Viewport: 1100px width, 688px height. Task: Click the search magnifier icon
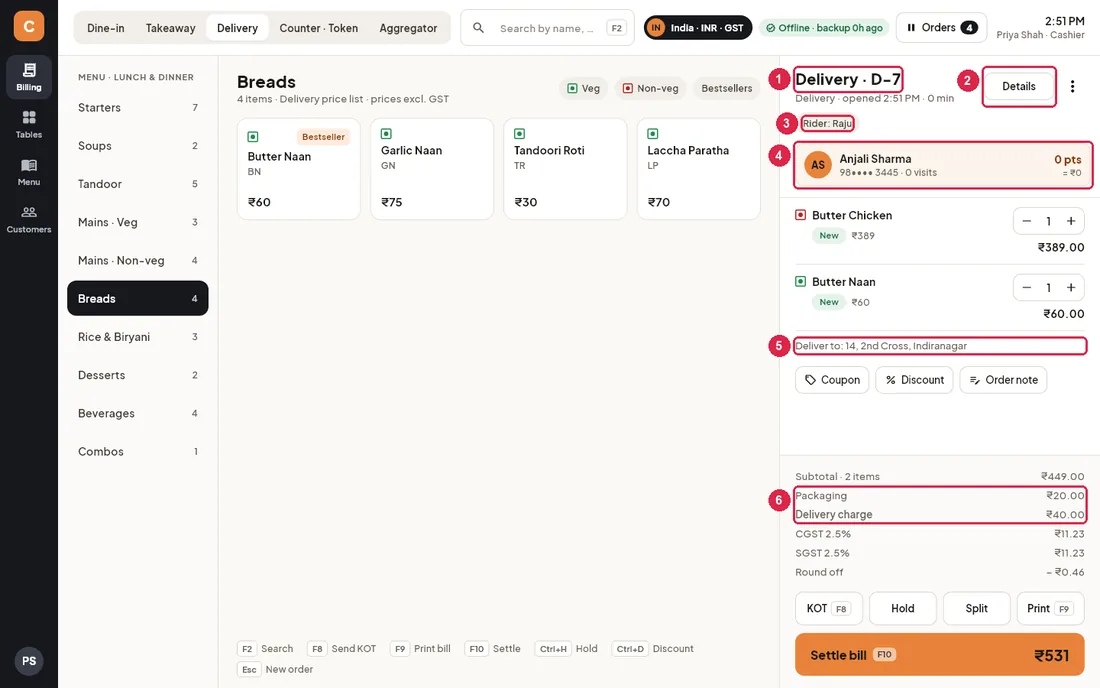(x=478, y=28)
